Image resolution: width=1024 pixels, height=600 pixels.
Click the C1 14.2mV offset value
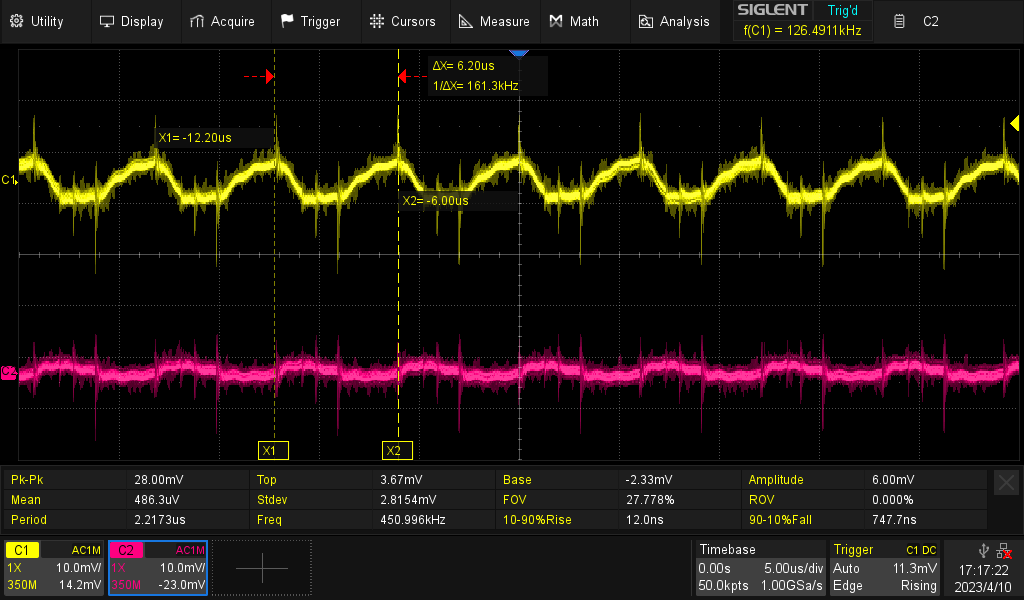coord(80,585)
